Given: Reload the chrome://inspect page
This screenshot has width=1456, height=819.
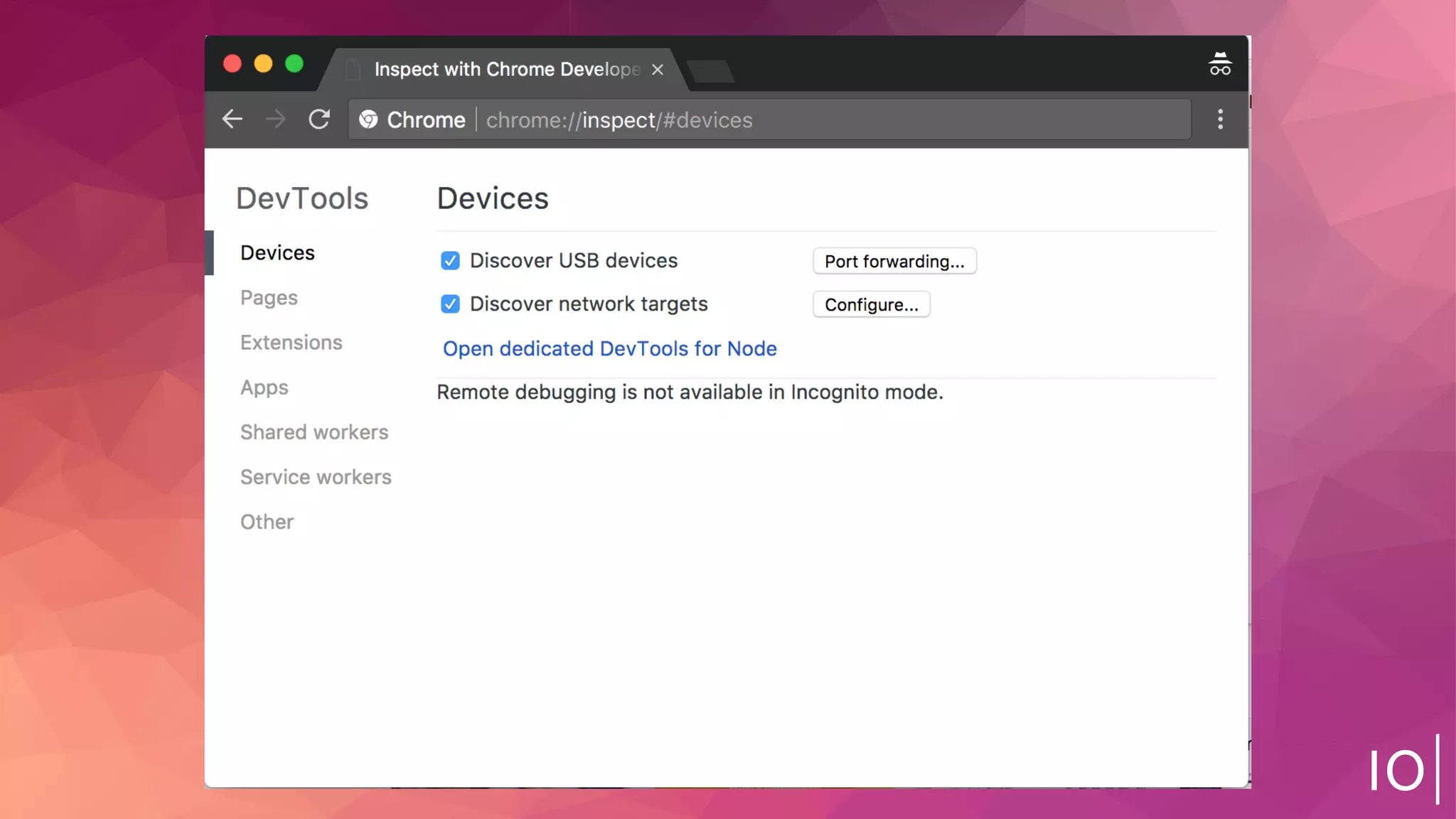Looking at the screenshot, I should tap(319, 119).
